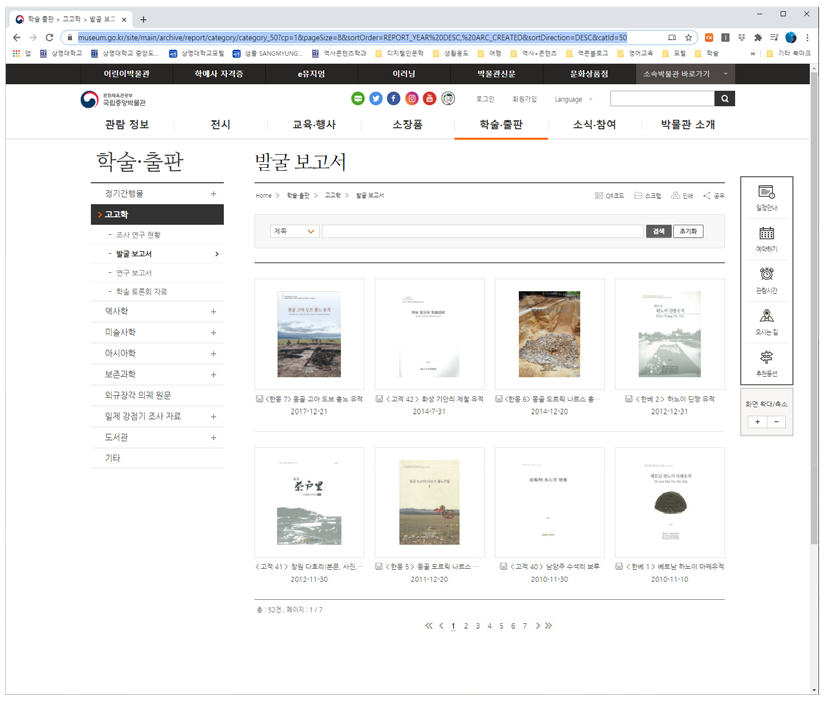825x703 pixels.
Task: Click the 검색 search button
Action: tap(659, 231)
